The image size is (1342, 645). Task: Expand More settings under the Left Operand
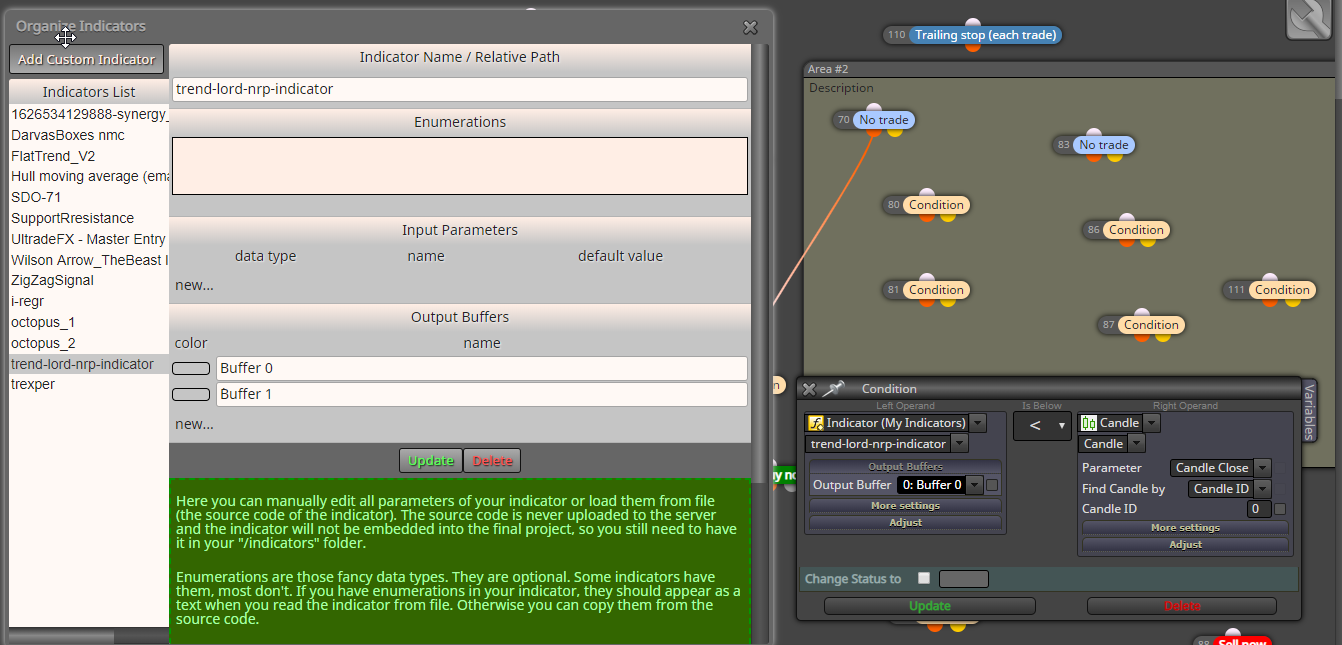click(x=905, y=506)
